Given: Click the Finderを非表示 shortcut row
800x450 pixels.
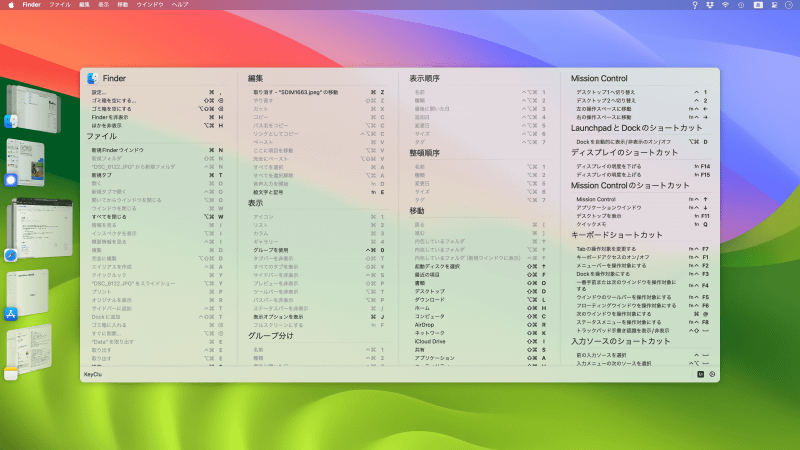Looking at the screenshot, I should click(157, 117).
